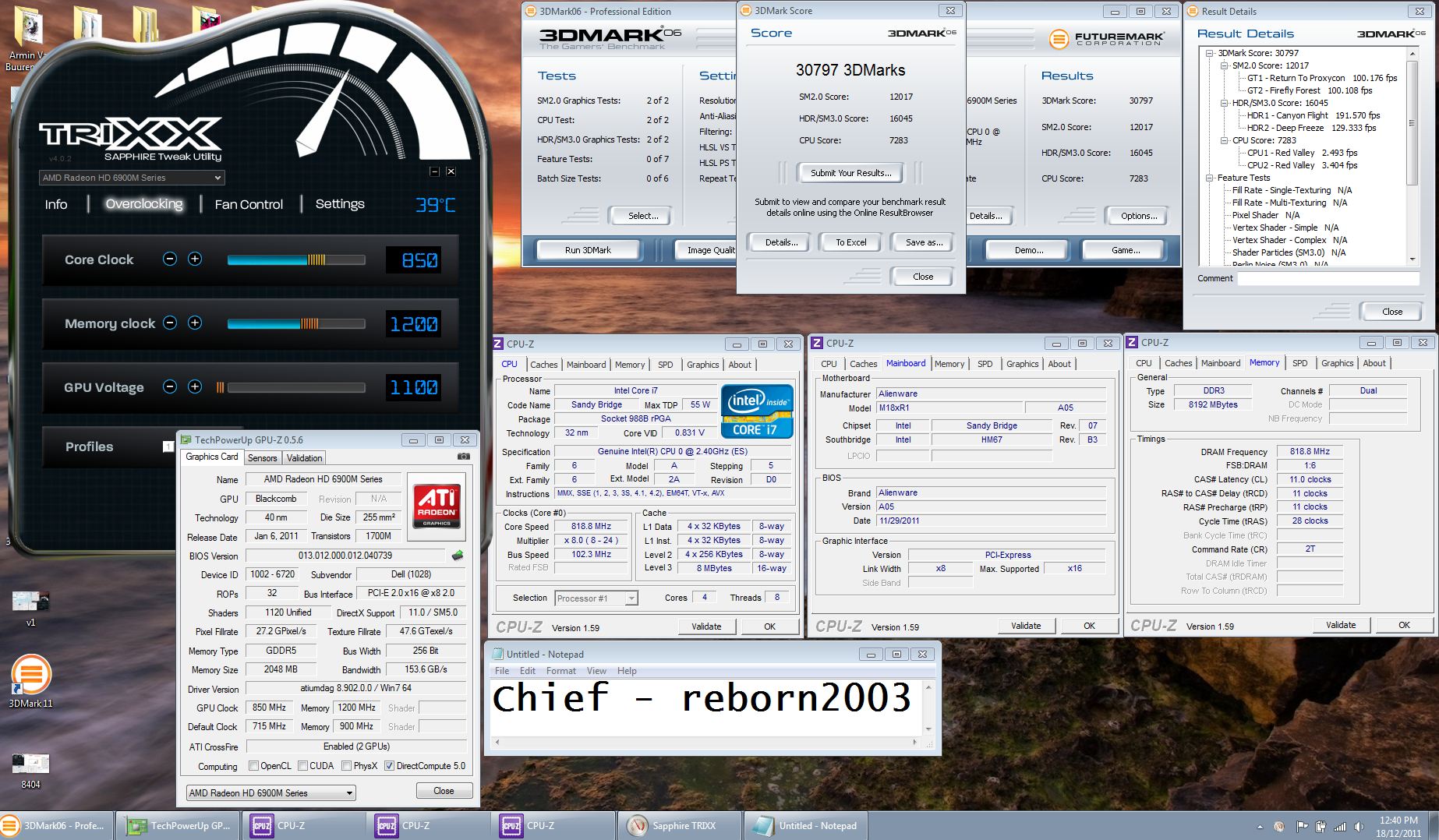
Task: Switch to the GPU-Z Sensors tab
Action: click(262, 458)
